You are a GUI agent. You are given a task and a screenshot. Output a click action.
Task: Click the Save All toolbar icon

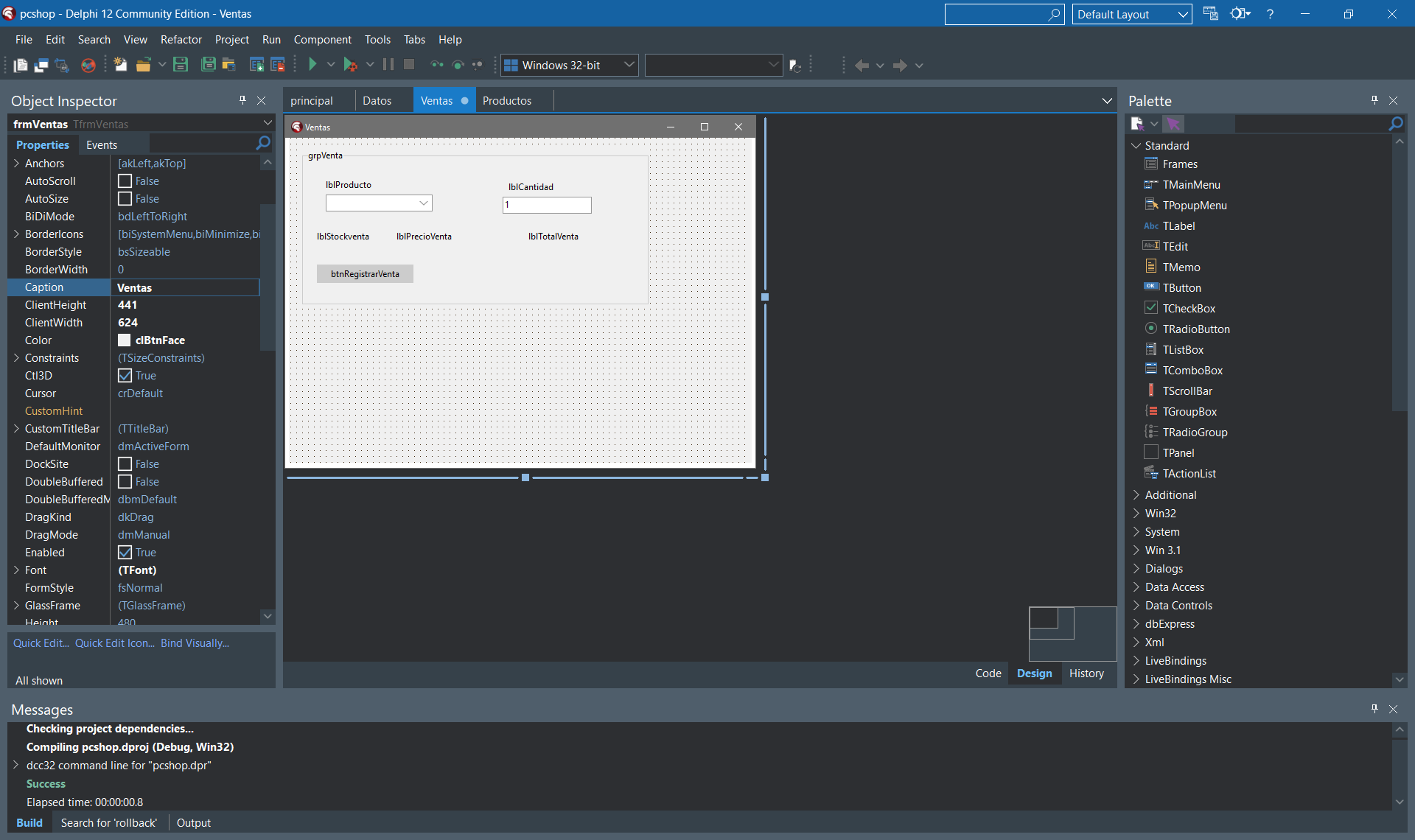tap(209, 65)
